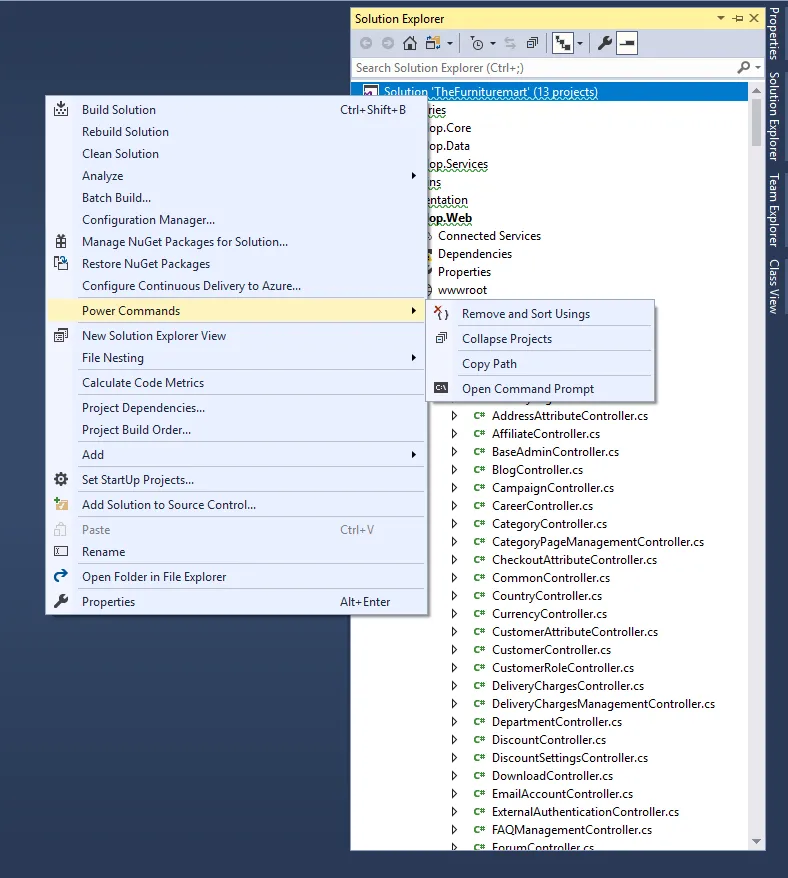Expand the File Nesting submenu arrow
Viewport: 788px width, 878px height.
(413, 357)
